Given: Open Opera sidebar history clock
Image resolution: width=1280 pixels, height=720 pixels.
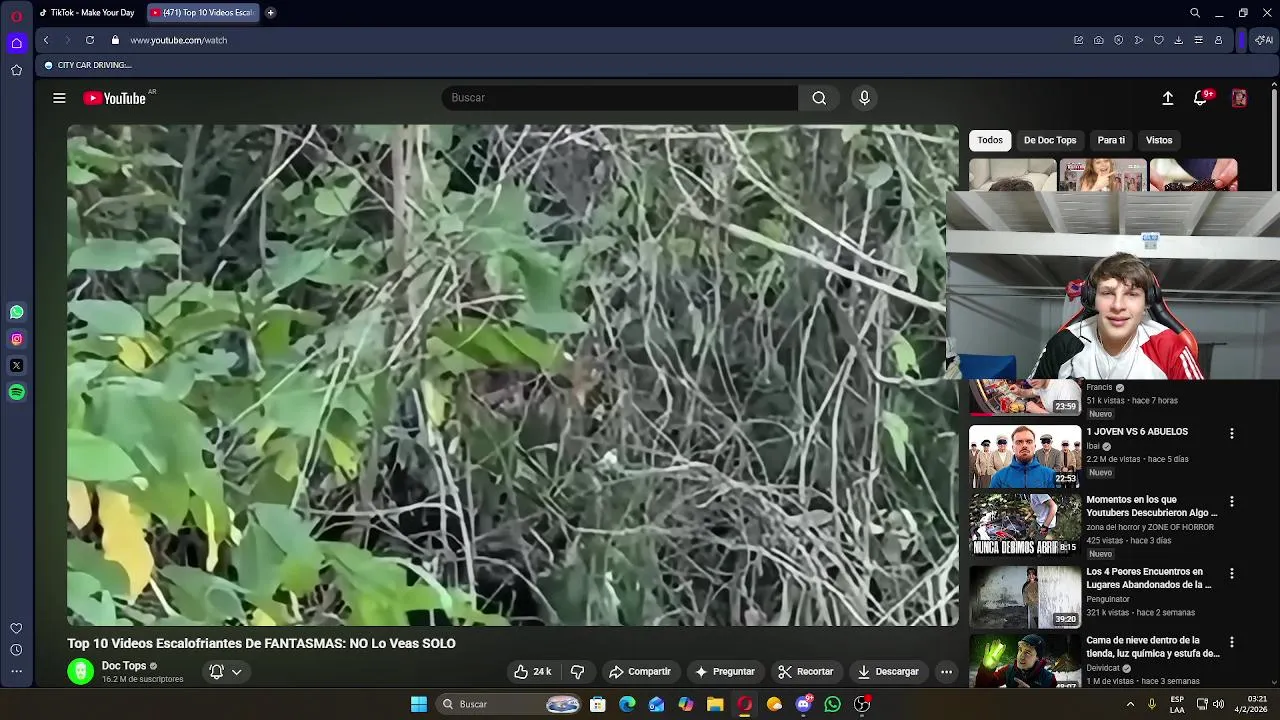Looking at the screenshot, I should tap(16, 650).
